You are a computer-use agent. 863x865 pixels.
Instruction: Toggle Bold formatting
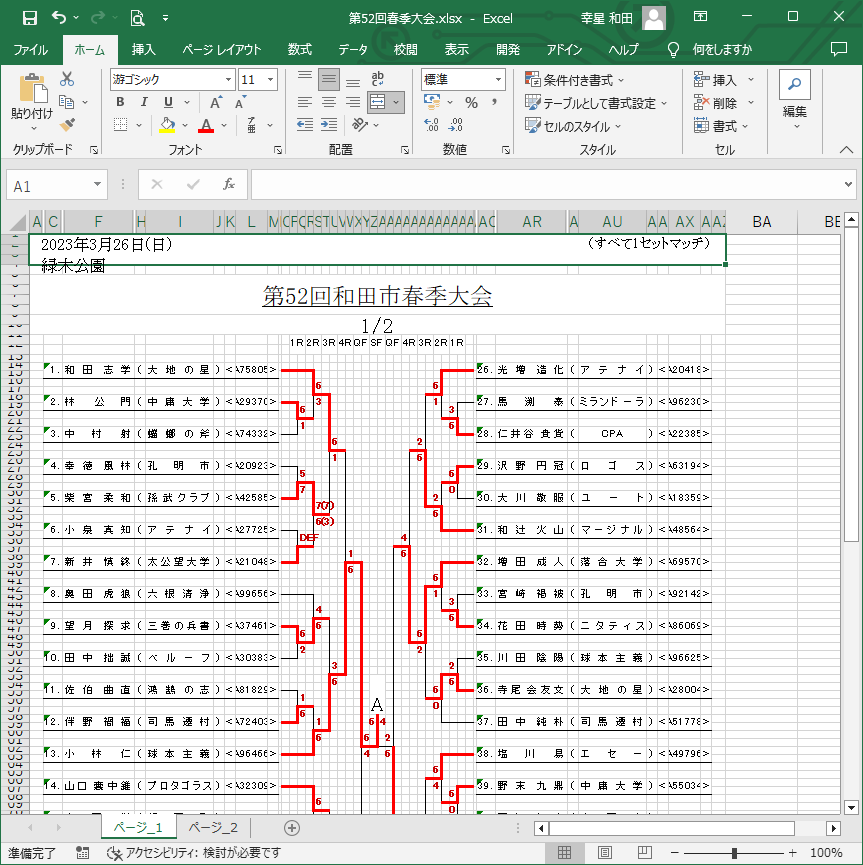tap(120, 102)
